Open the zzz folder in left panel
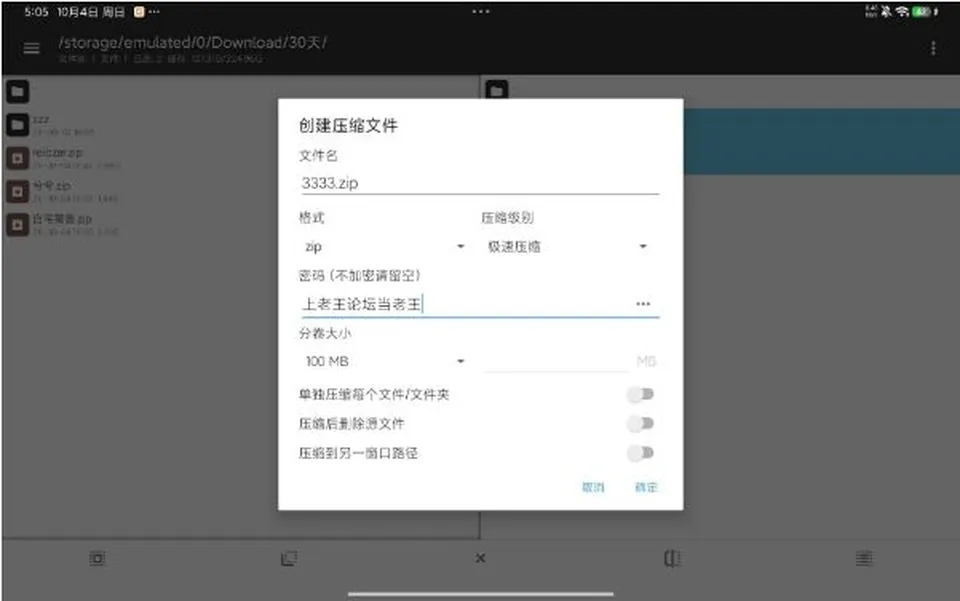The height and width of the screenshot is (601, 960). pos(18,125)
